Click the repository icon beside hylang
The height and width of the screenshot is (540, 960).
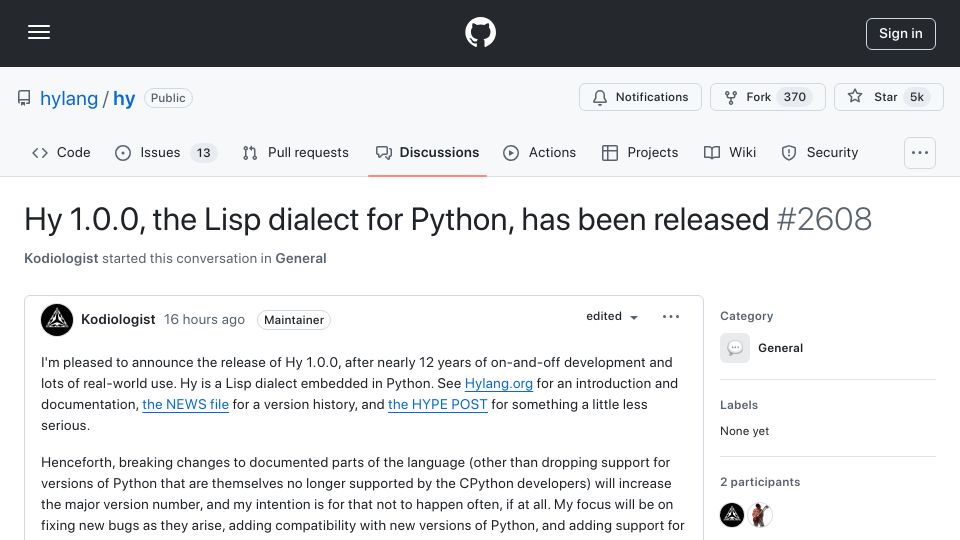pos(24,98)
